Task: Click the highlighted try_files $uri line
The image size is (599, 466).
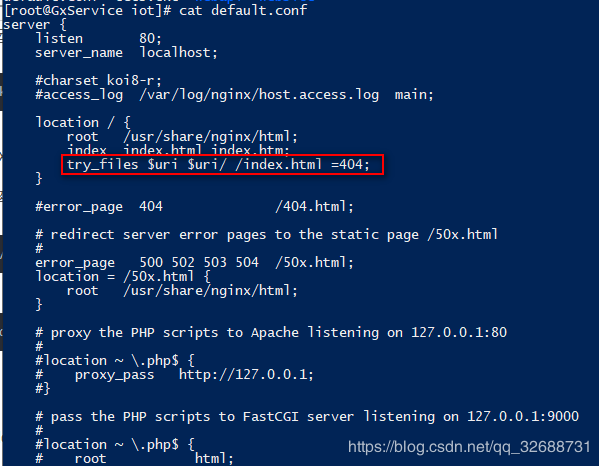Action: point(218,165)
